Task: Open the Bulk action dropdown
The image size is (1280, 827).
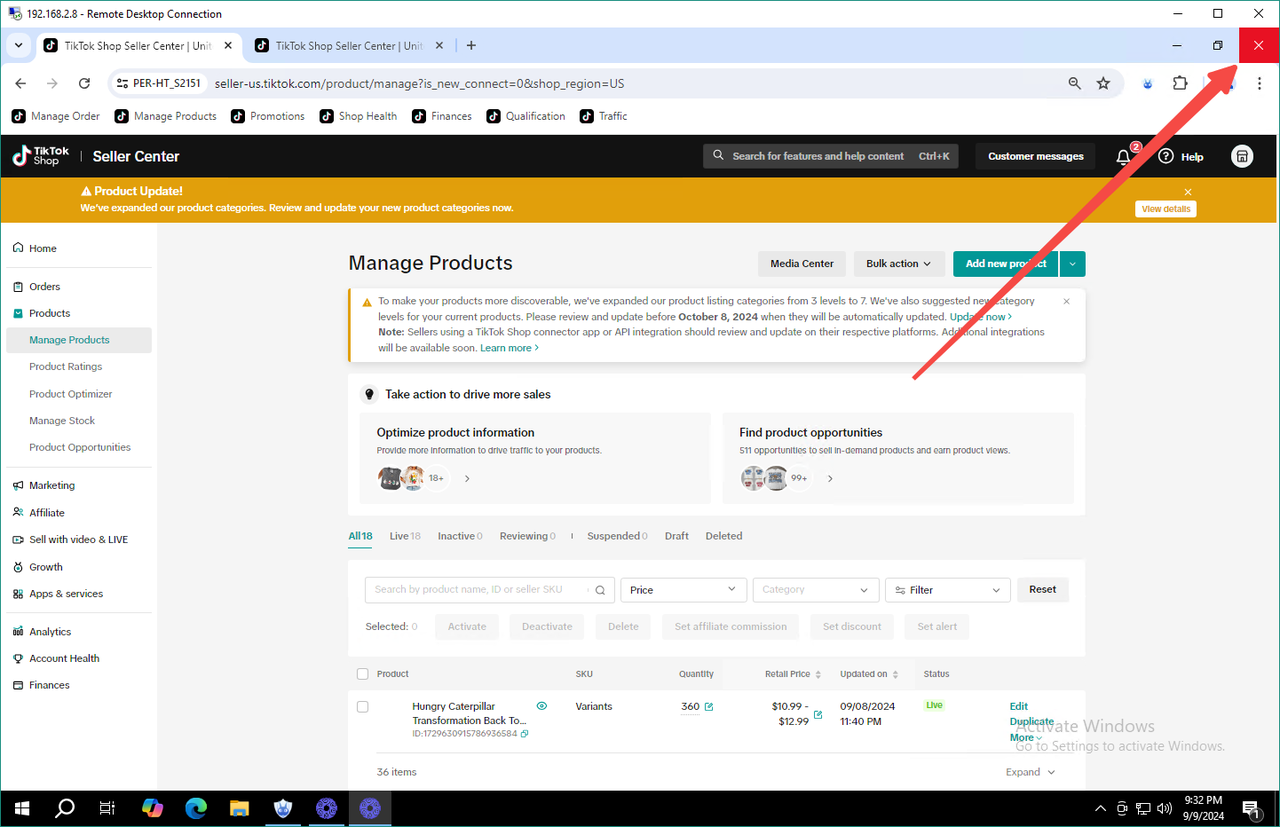Action: click(x=898, y=264)
